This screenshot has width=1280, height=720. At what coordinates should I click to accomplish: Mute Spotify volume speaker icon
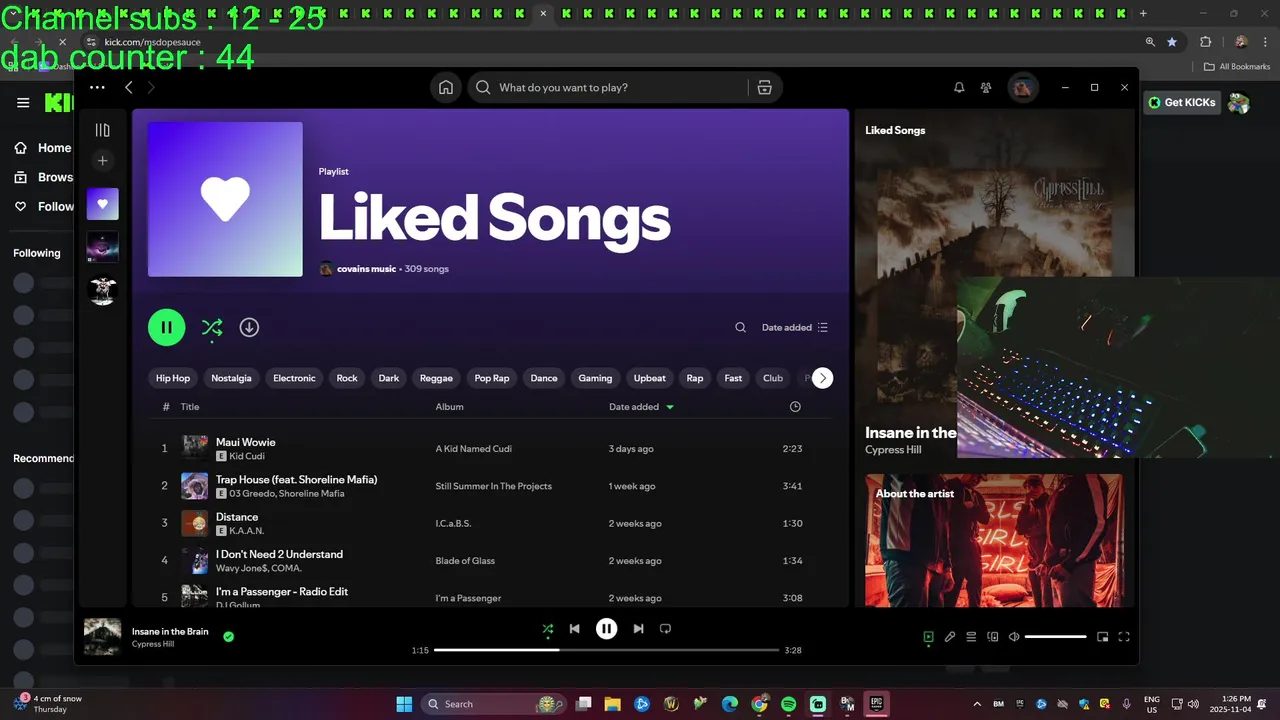click(1014, 637)
